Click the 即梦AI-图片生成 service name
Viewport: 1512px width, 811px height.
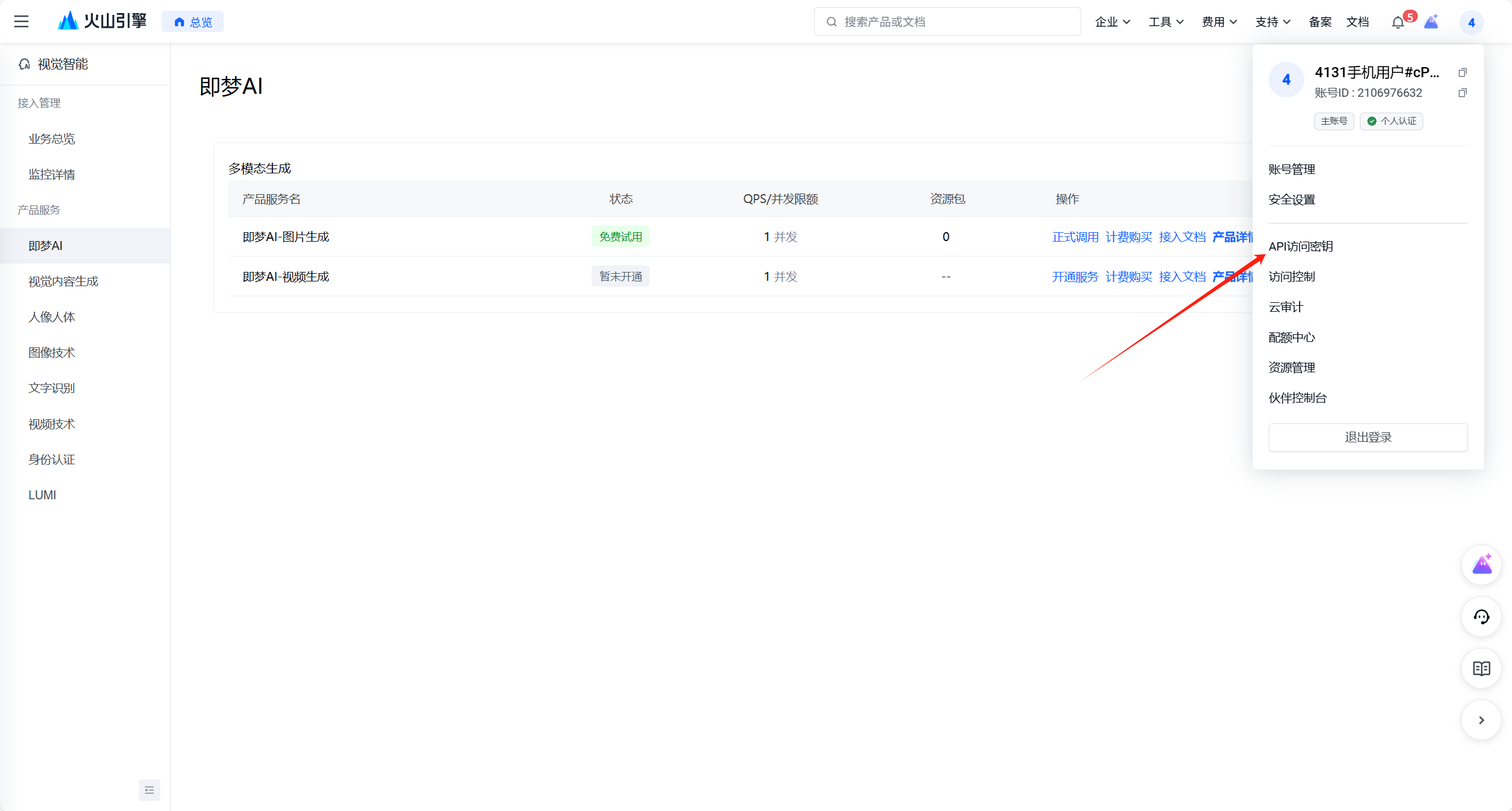[286, 237]
